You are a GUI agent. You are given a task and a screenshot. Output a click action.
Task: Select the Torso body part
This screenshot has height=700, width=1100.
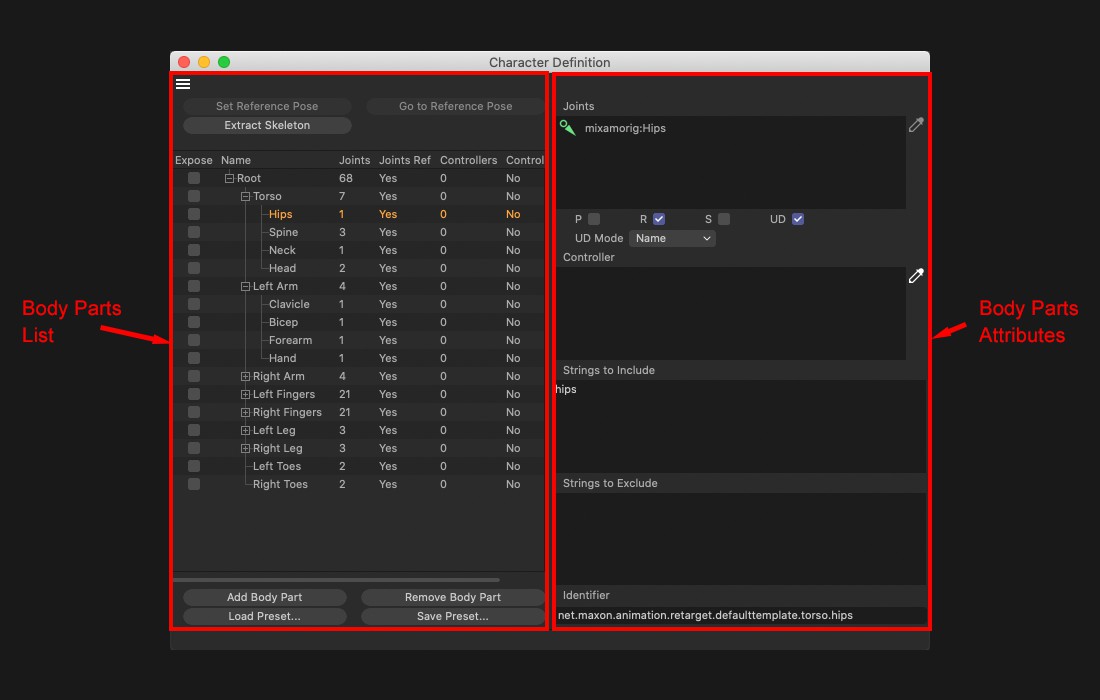267,196
